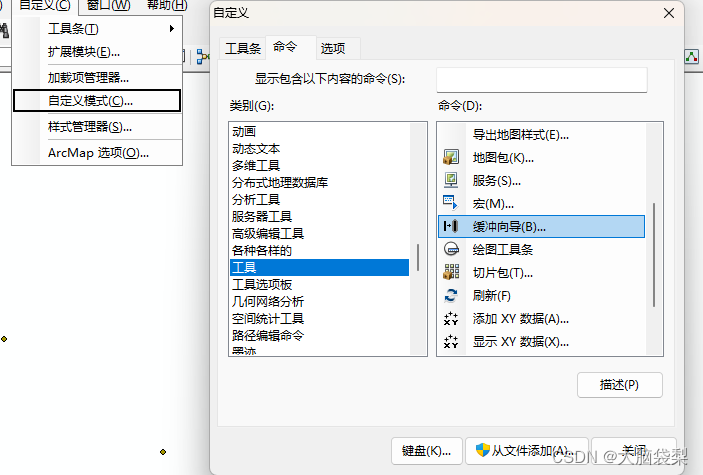Select the 刷新(F) refresh icon
Image resolution: width=703 pixels, height=475 pixels.
451,295
